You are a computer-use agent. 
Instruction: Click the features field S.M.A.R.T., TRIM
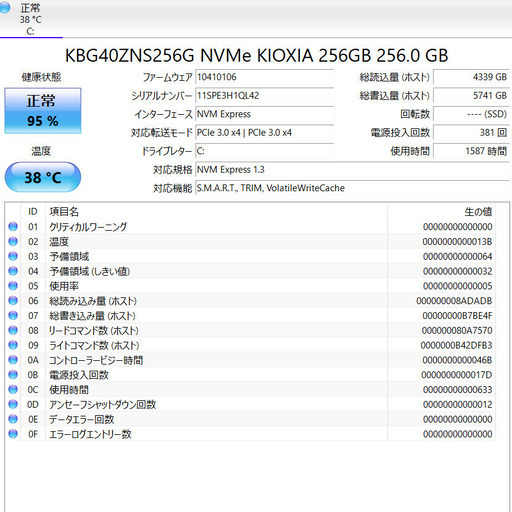[x=352, y=188]
